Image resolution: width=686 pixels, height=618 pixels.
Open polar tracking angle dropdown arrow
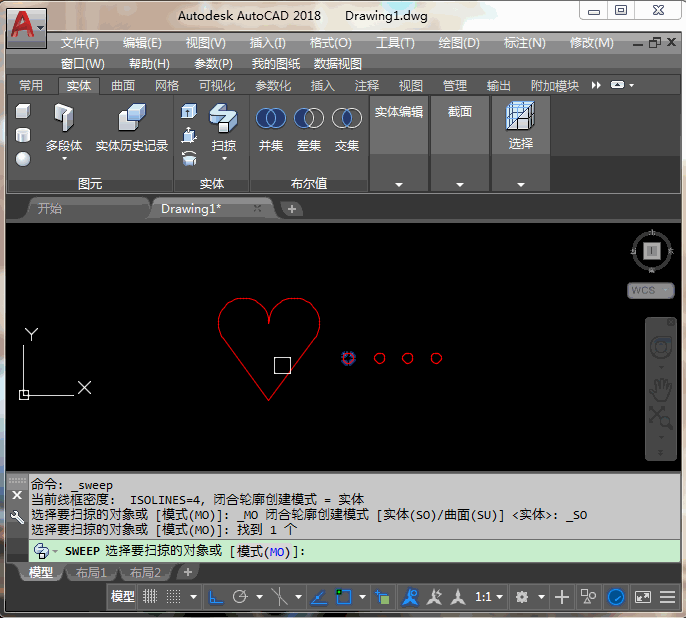tap(259, 597)
